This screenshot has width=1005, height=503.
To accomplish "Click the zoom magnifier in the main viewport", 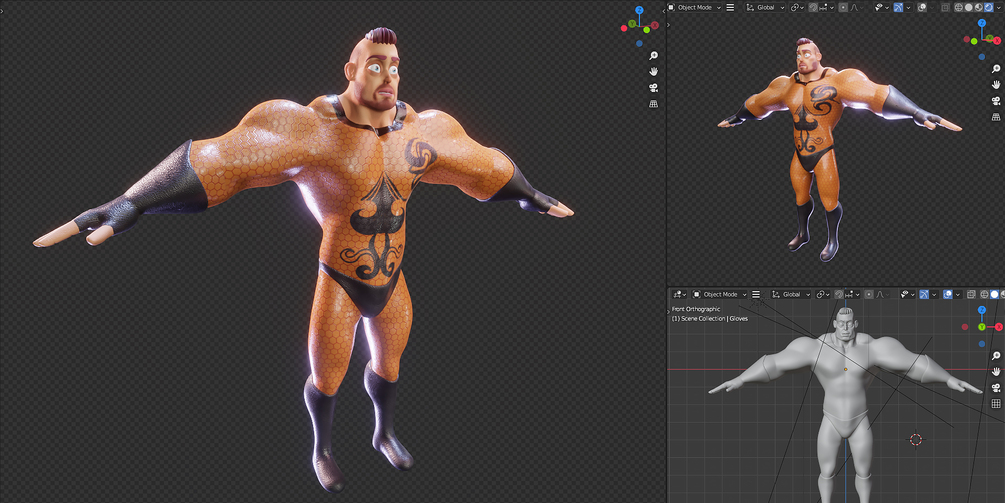I will [653, 56].
